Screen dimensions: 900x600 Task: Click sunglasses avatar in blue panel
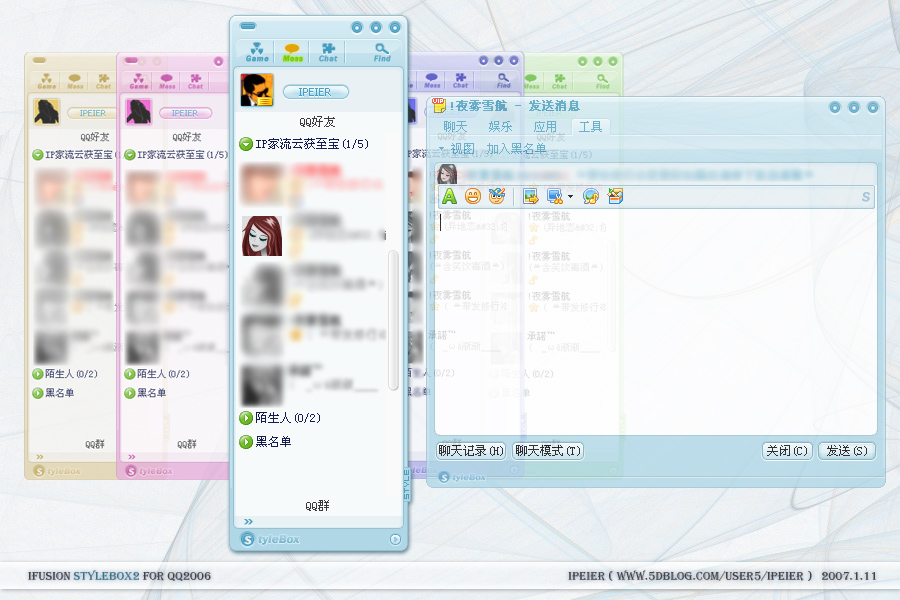click(257, 90)
